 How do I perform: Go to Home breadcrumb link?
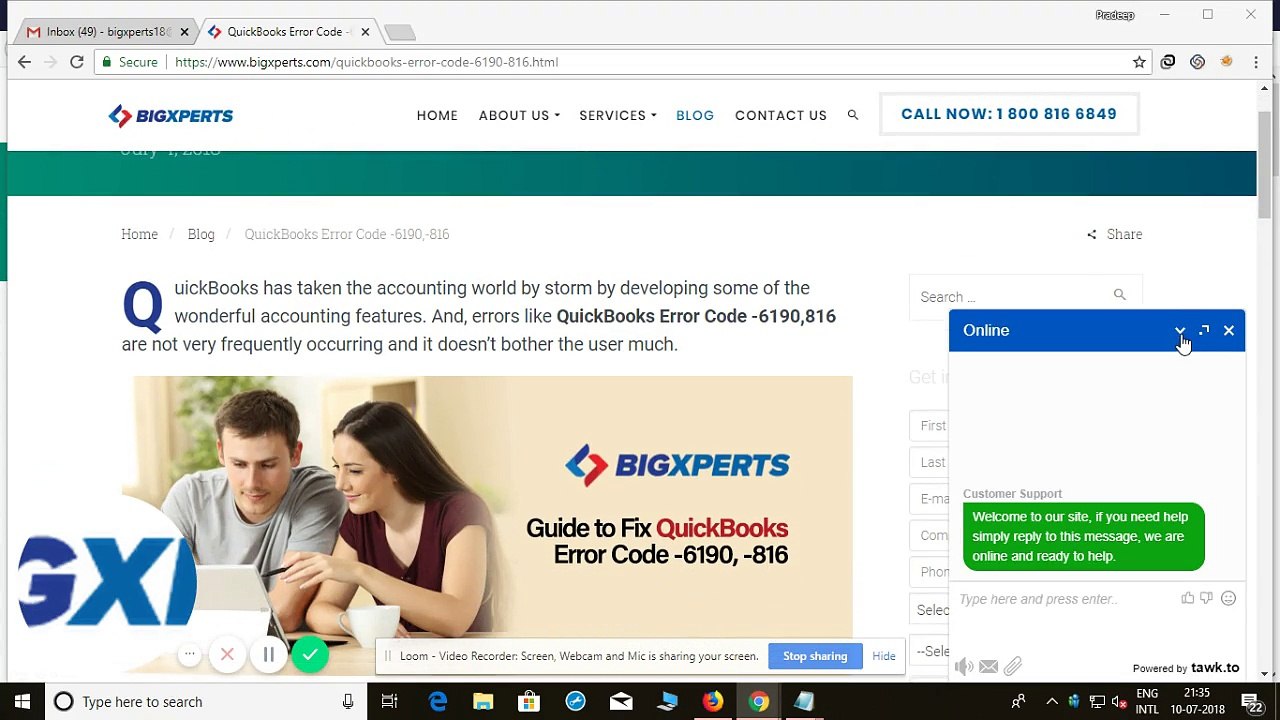pyautogui.click(x=139, y=234)
